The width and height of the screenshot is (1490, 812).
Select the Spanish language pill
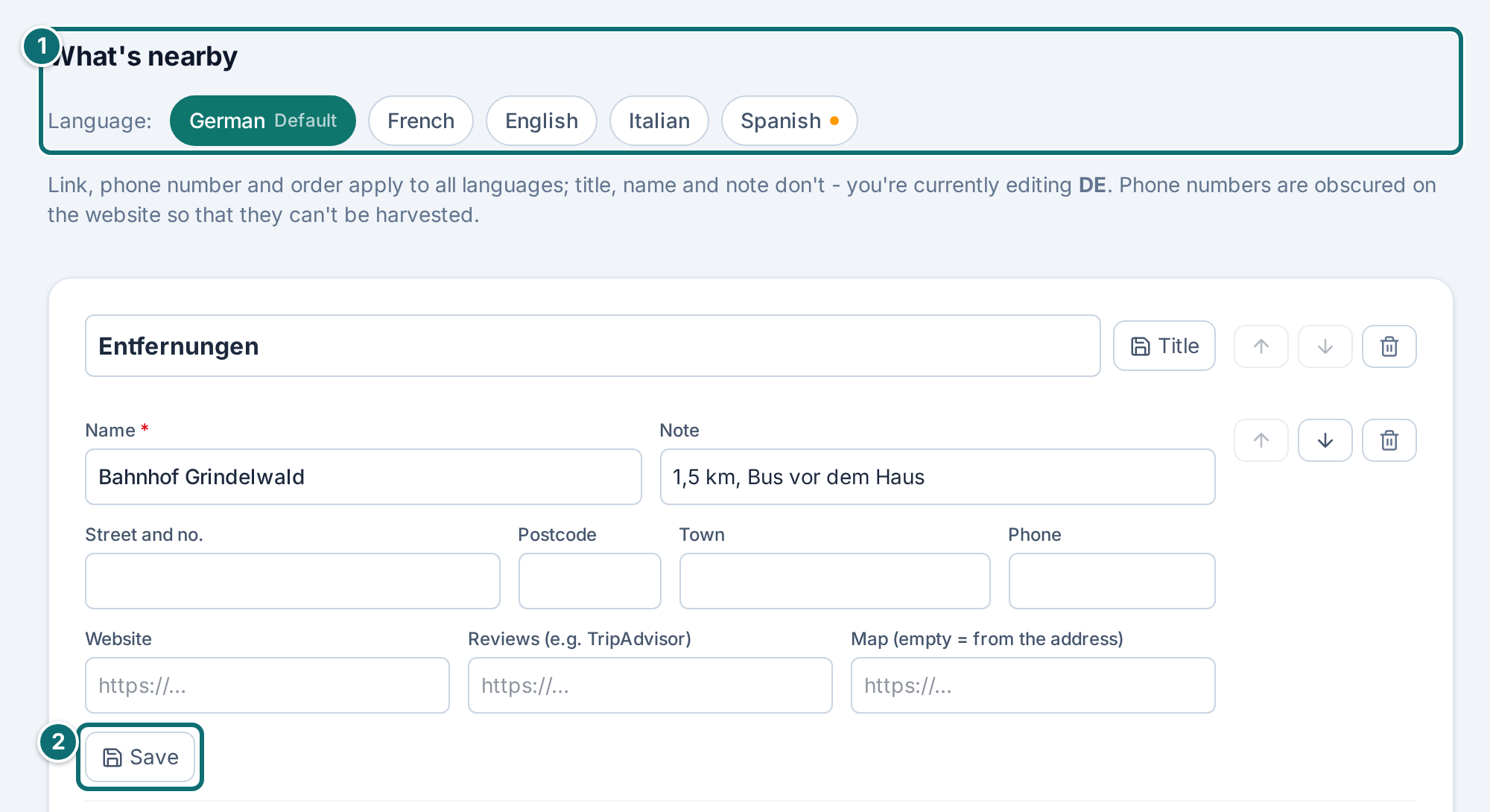pos(789,121)
